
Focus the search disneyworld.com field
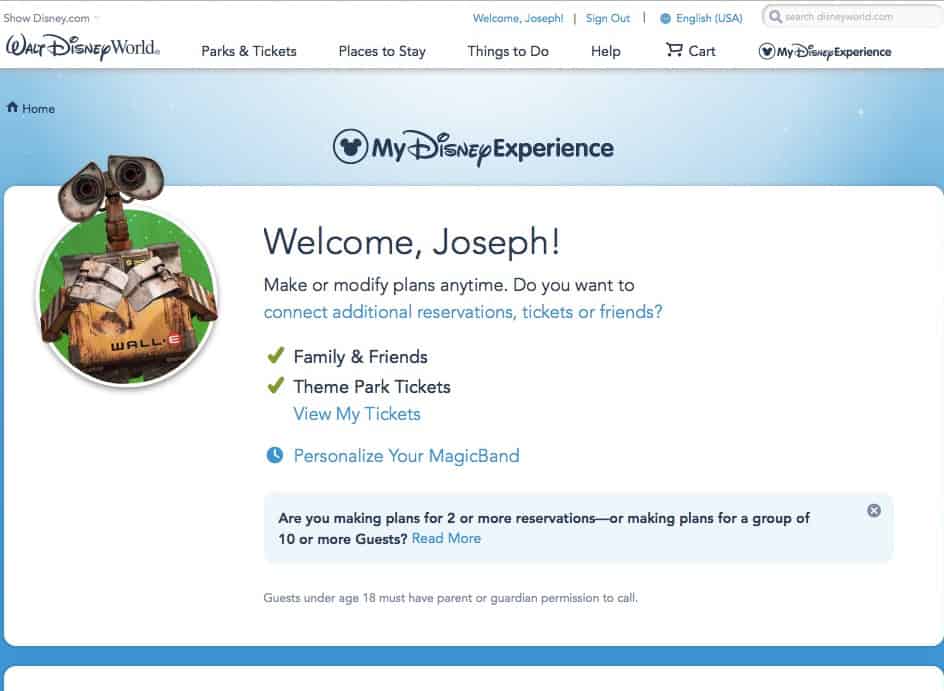point(852,16)
